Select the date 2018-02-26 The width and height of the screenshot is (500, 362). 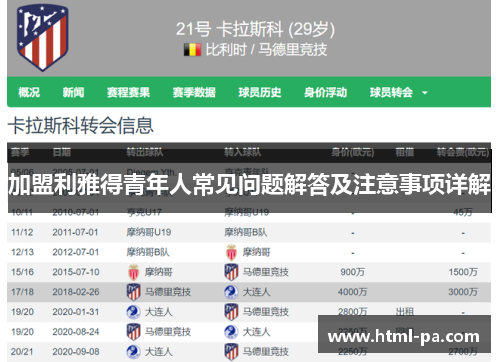click(x=76, y=292)
